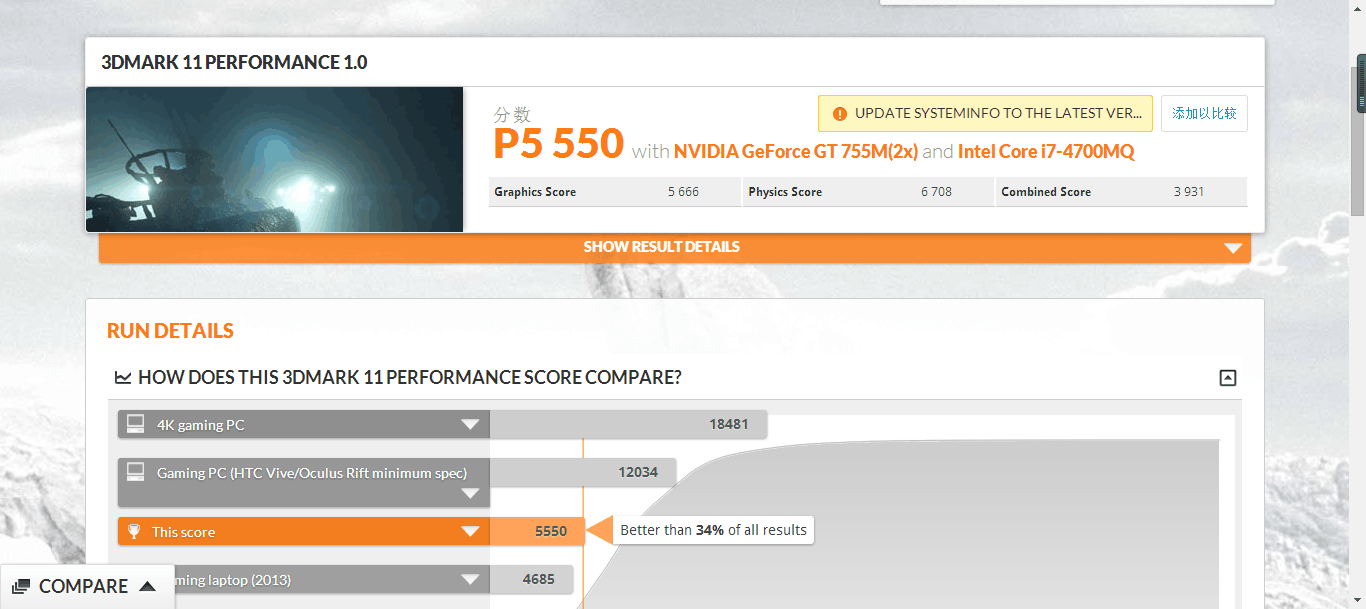Click the Graphics Score label

click(x=535, y=192)
